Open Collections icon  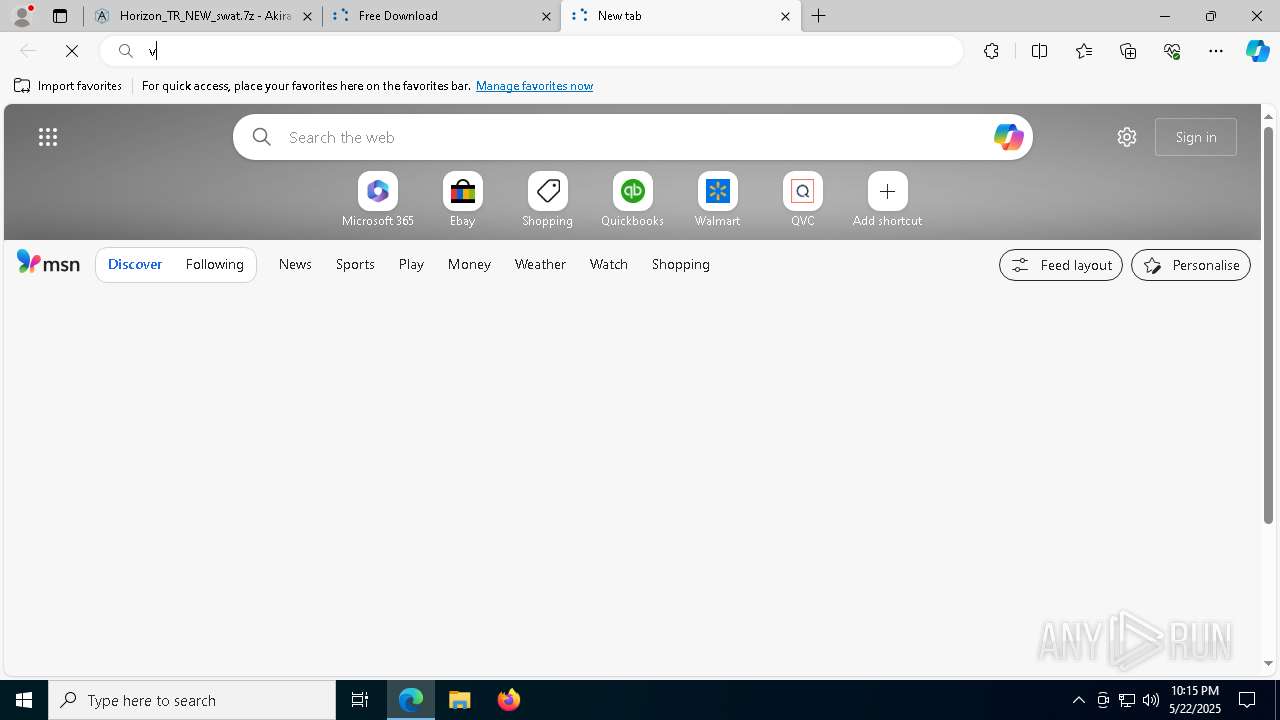[x=1128, y=51]
